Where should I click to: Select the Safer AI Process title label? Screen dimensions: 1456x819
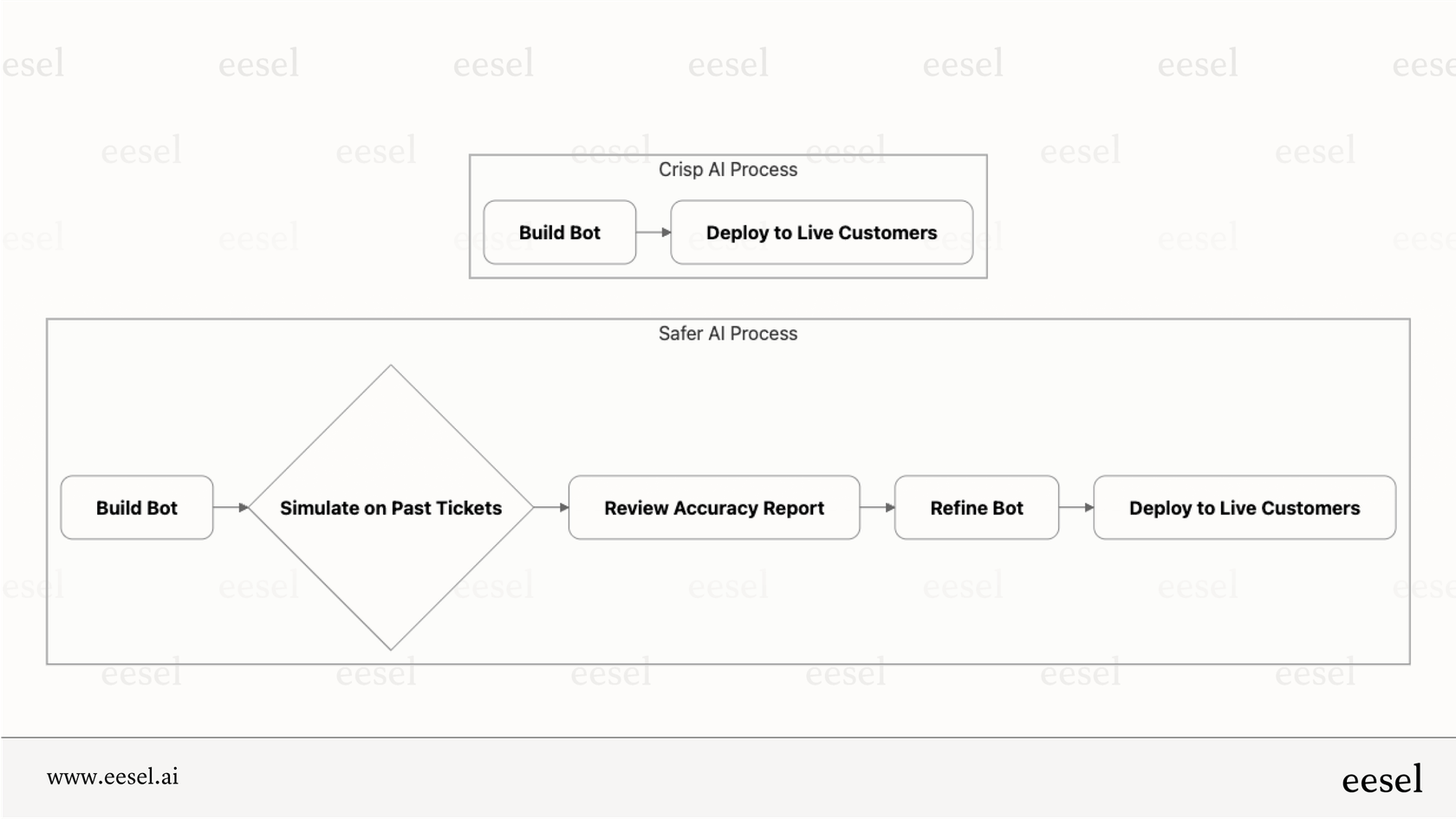(727, 334)
